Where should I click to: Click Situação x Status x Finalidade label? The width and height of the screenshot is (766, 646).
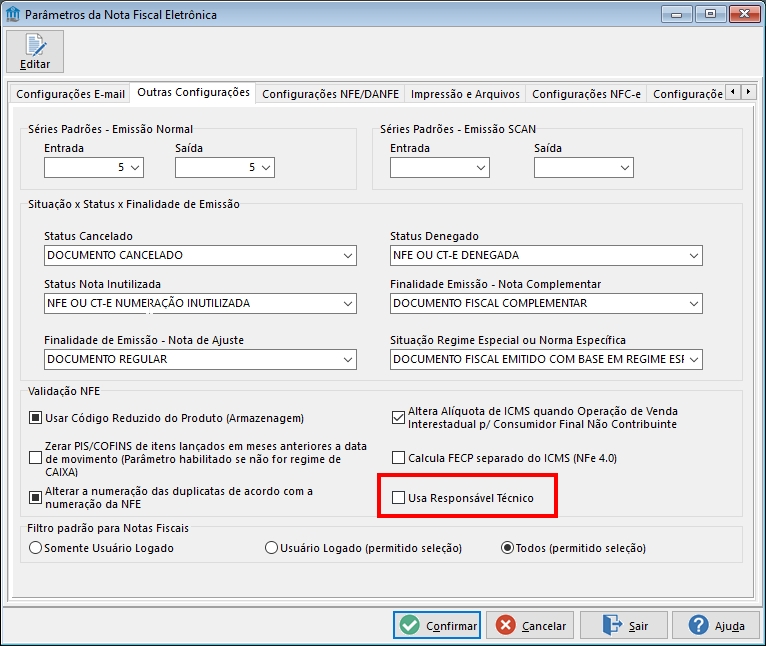(134, 204)
